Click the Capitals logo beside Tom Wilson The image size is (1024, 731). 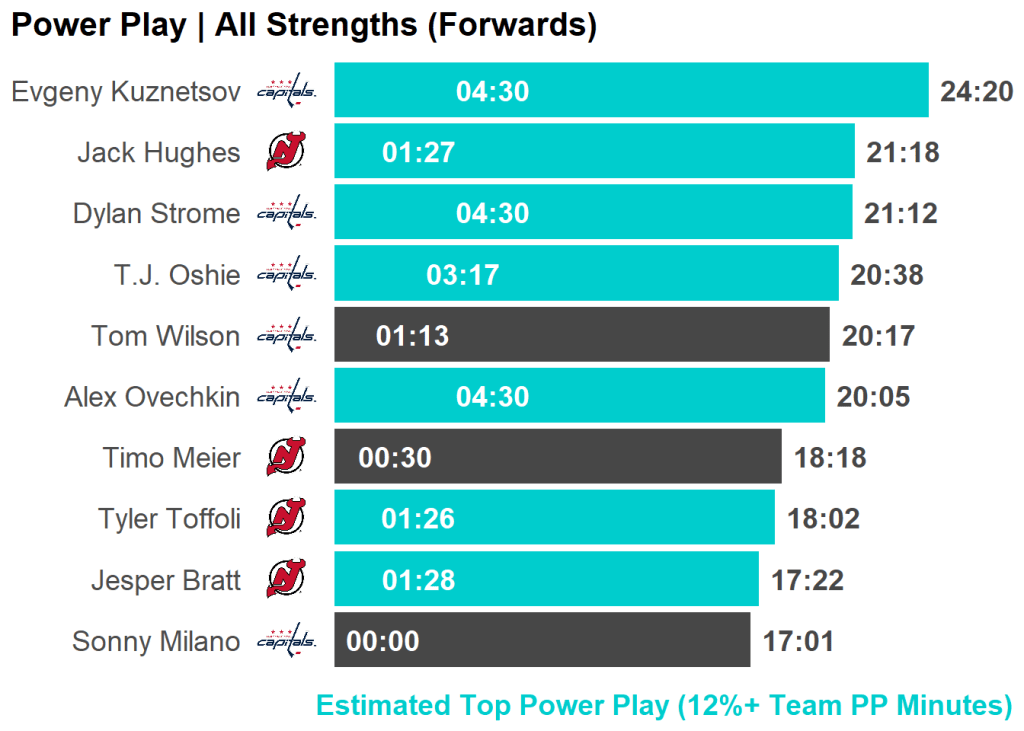pos(287,335)
